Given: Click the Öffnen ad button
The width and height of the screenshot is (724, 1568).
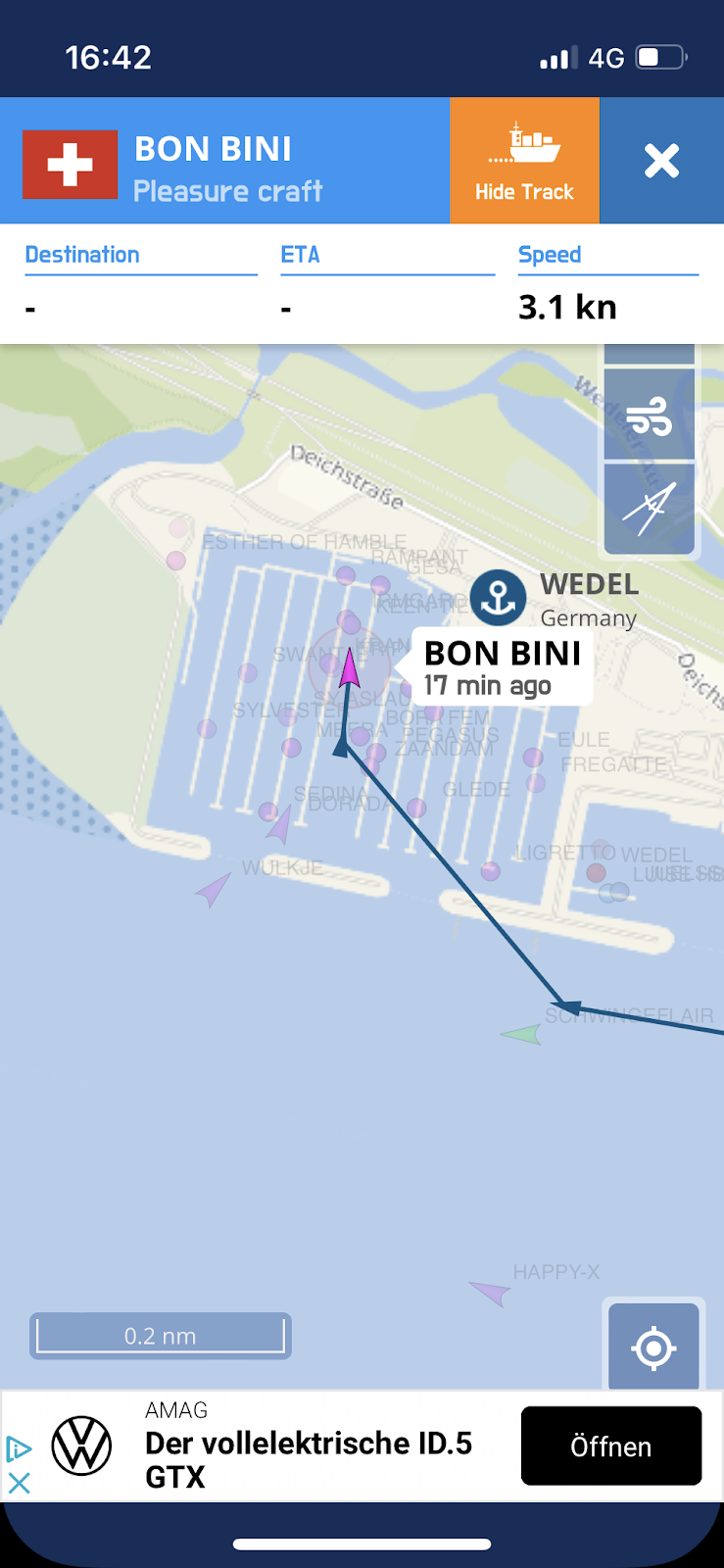Looking at the screenshot, I should pos(611,1446).
